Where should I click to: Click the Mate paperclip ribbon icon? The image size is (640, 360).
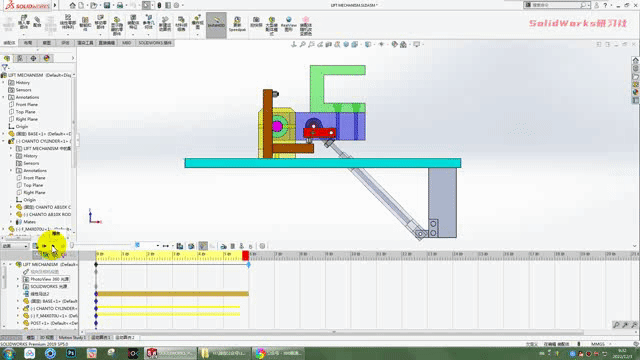(x=37, y=22)
